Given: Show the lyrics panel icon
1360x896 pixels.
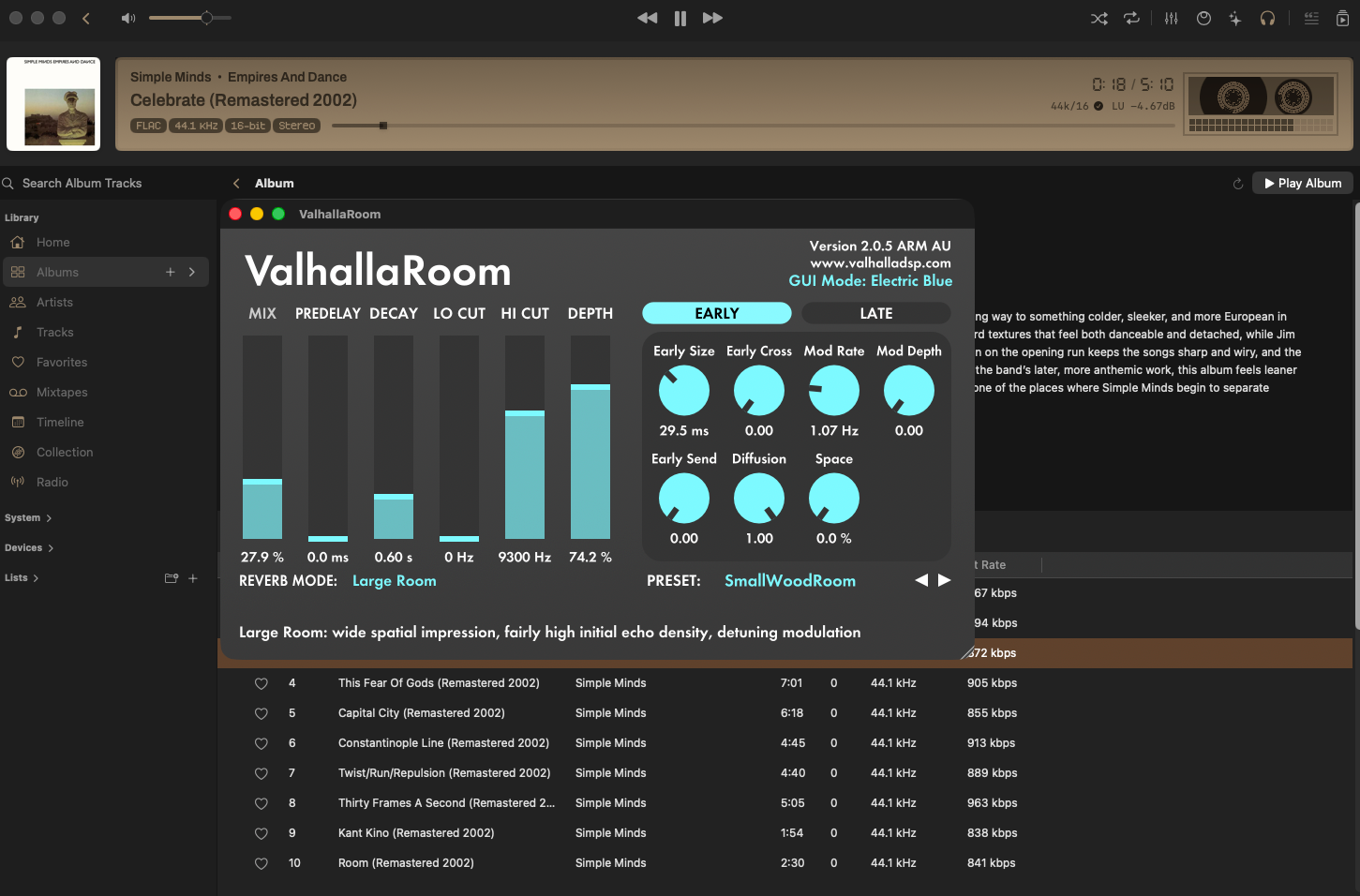Looking at the screenshot, I should click(x=1311, y=19).
